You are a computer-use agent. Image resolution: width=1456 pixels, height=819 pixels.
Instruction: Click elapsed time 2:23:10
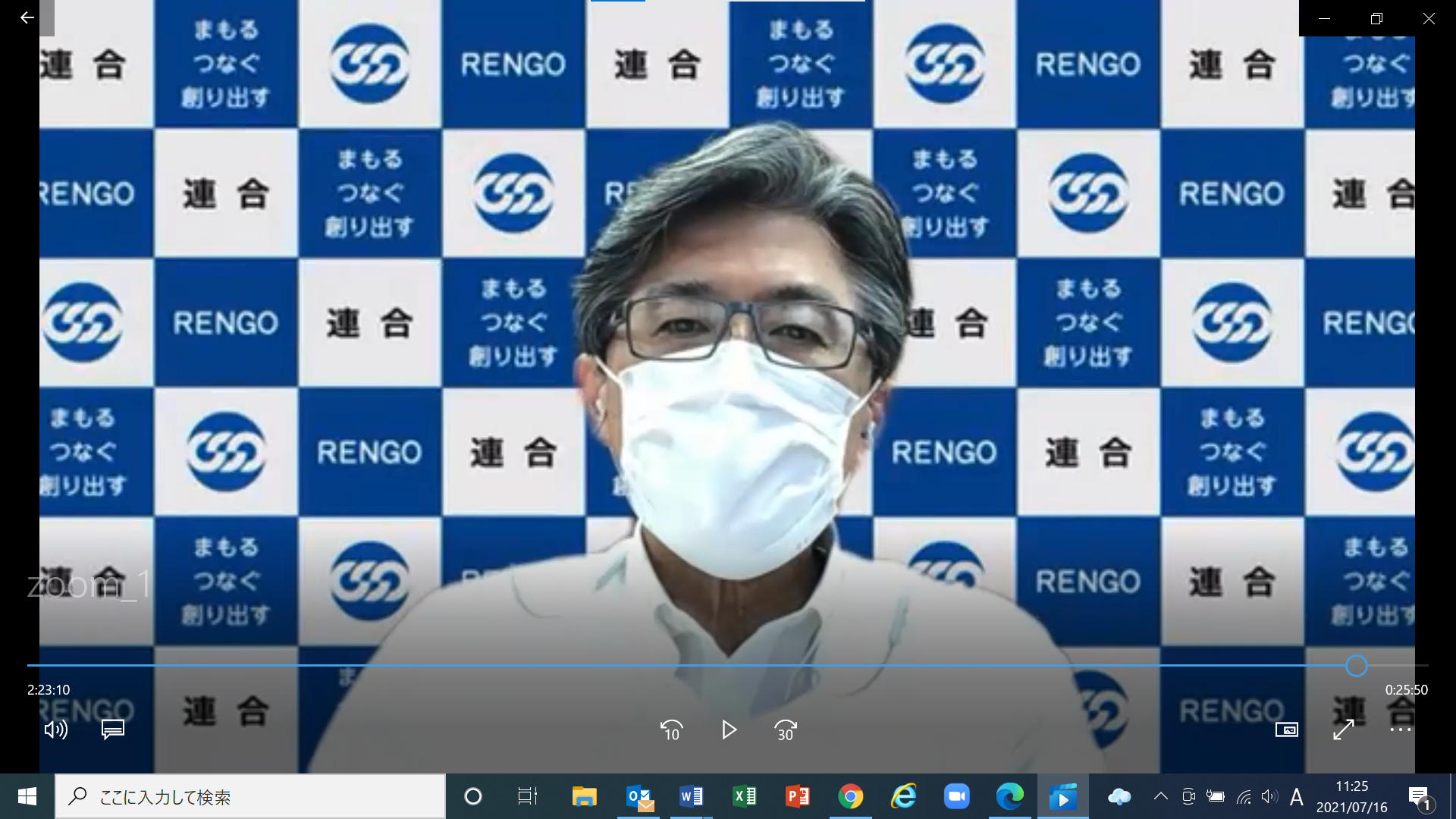coord(49,690)
